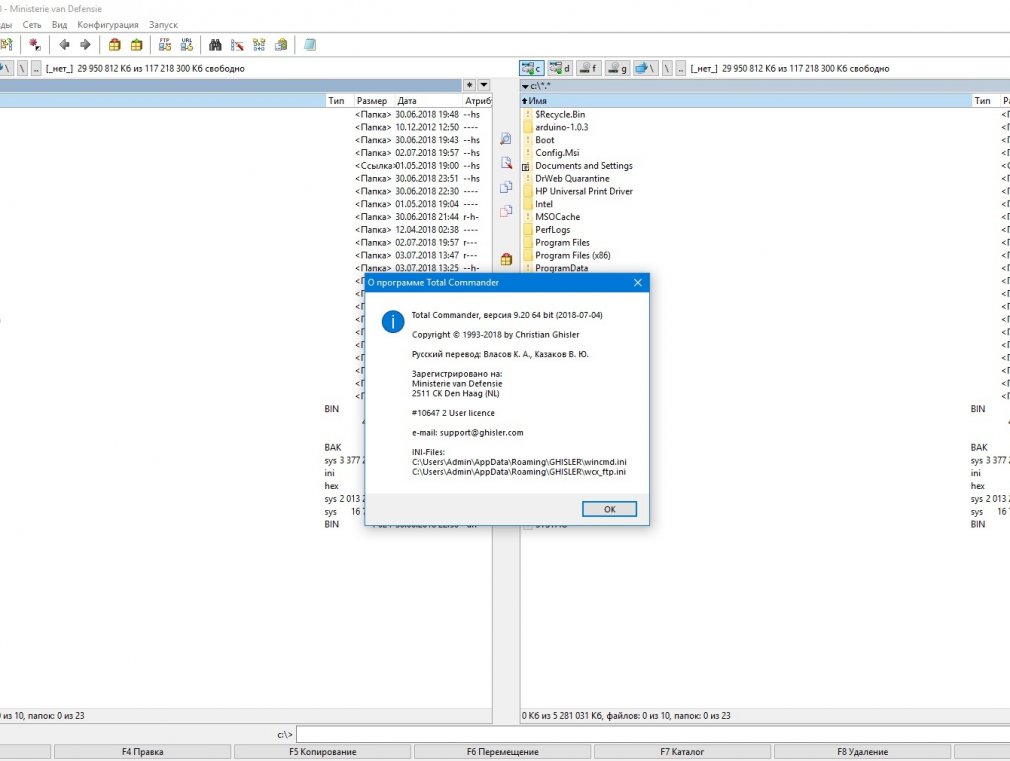Open left panel directory history dropdown
The image size is (1010, 761).
[x=484, y=85]
